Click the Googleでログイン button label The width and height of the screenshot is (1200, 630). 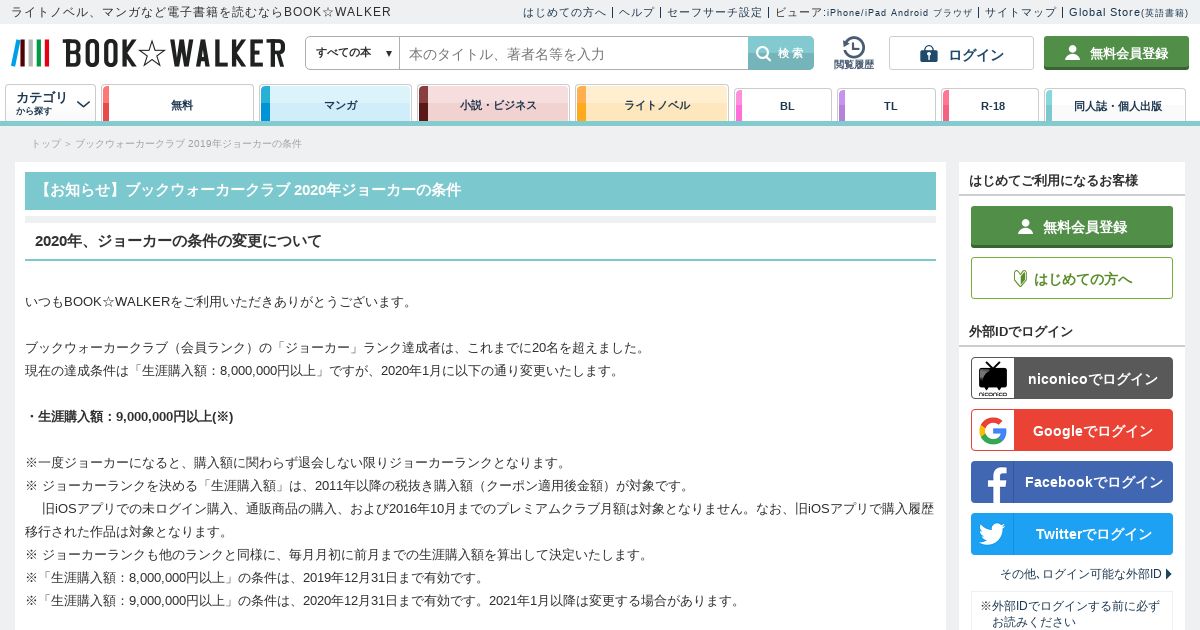coord(1093,431)
